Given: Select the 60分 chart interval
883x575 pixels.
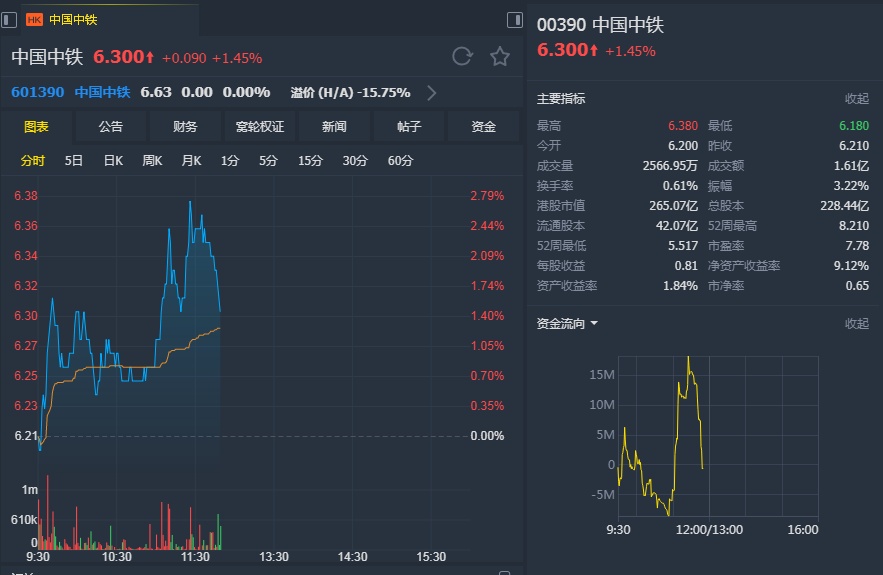Looking at the screenshot, I should click(x=400, y=161).
